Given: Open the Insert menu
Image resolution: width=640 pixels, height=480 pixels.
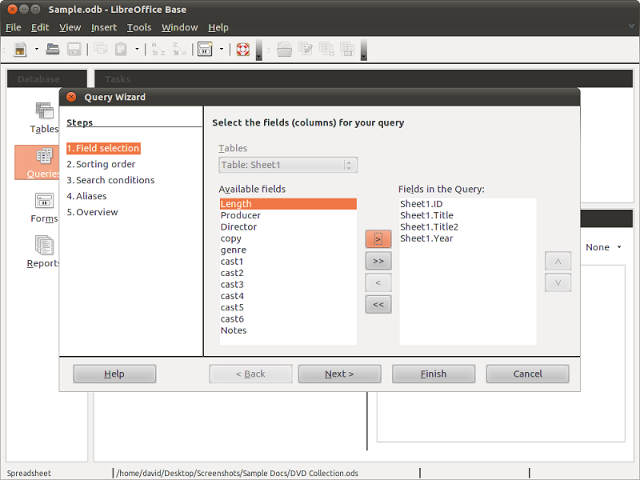Looking at the screenshot, I should click(x=104, y=28).
